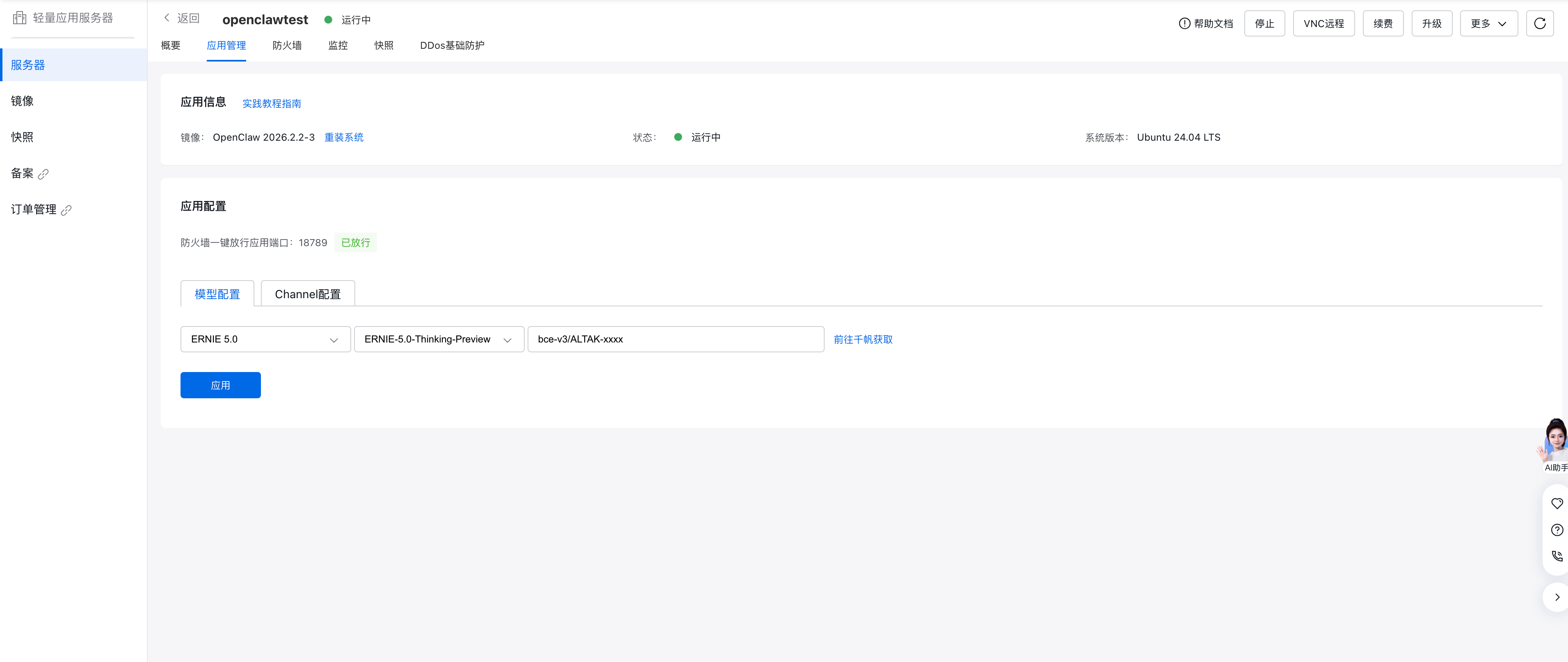1568x662 pixels.
Task: Select 镜像 in the sidebar
Action: pos(23,101)
